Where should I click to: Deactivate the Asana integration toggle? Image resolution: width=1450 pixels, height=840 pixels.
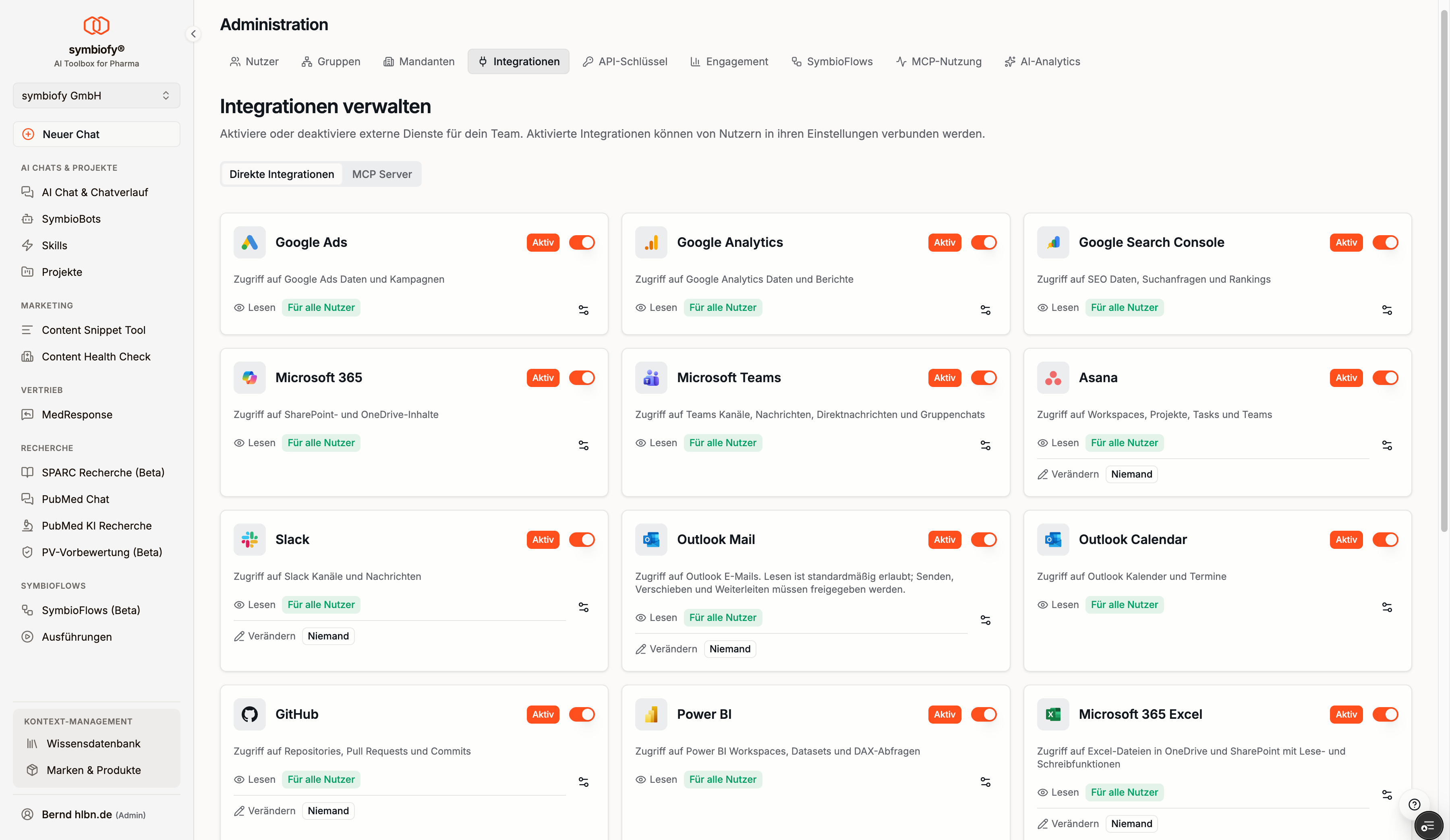1385,377
